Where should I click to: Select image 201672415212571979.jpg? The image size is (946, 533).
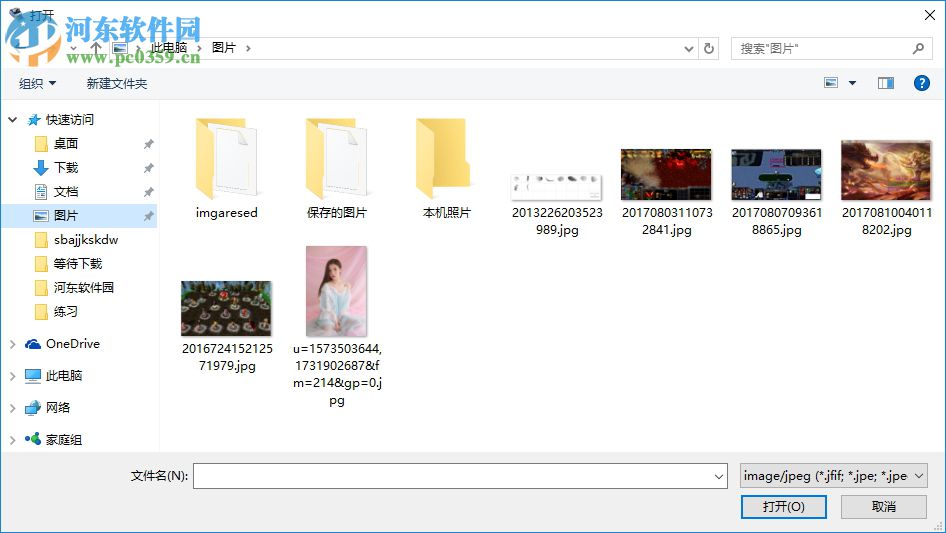point(226,326)
